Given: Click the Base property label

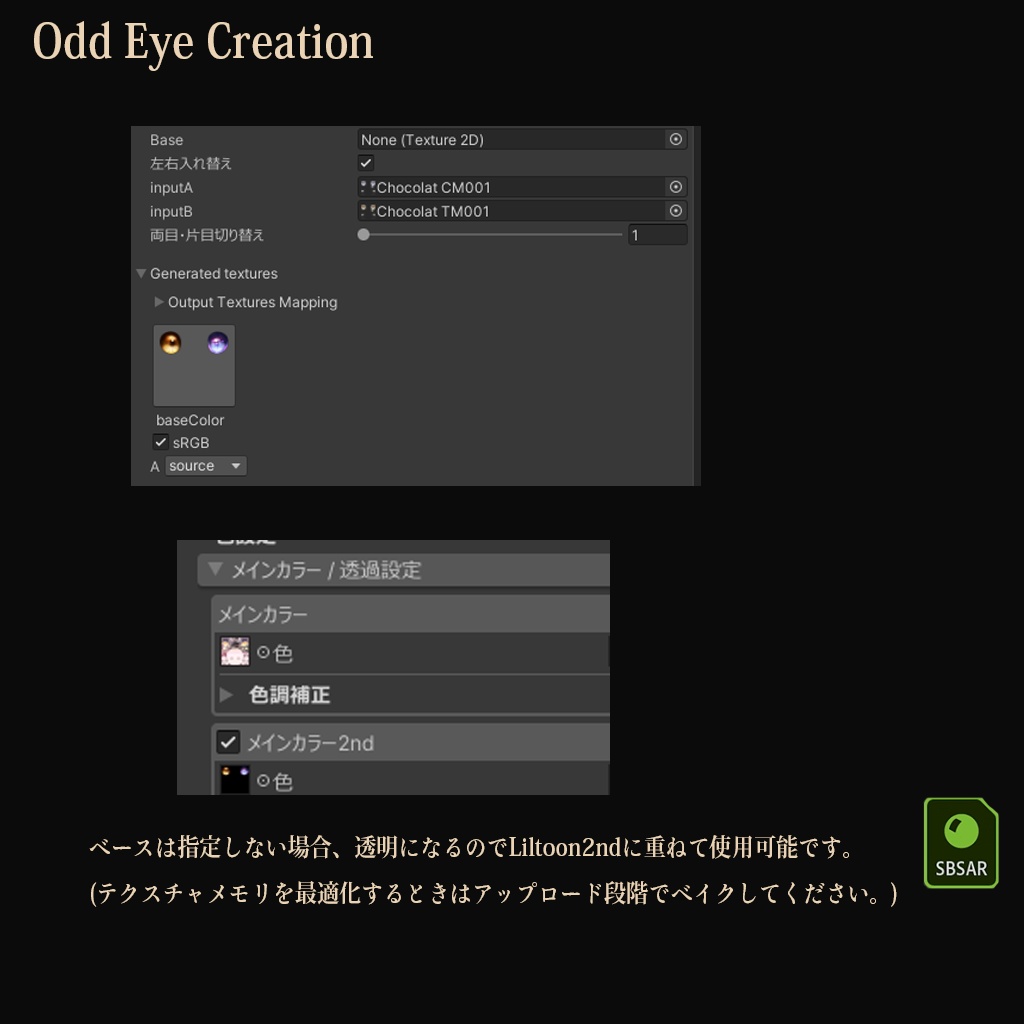Looking at the screenshot, I should 167,140.
